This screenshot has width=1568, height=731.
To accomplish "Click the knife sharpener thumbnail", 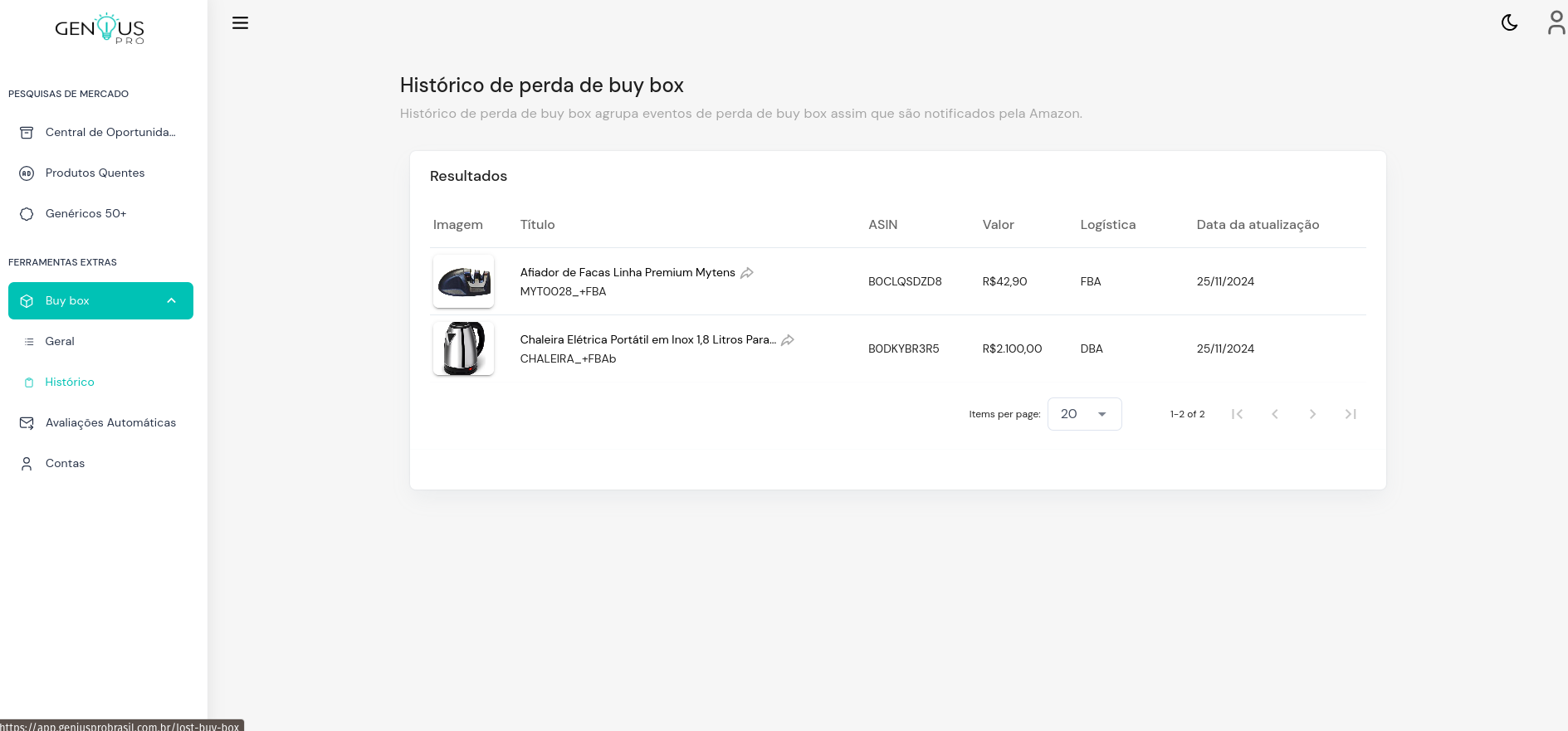I will [463, 281].
